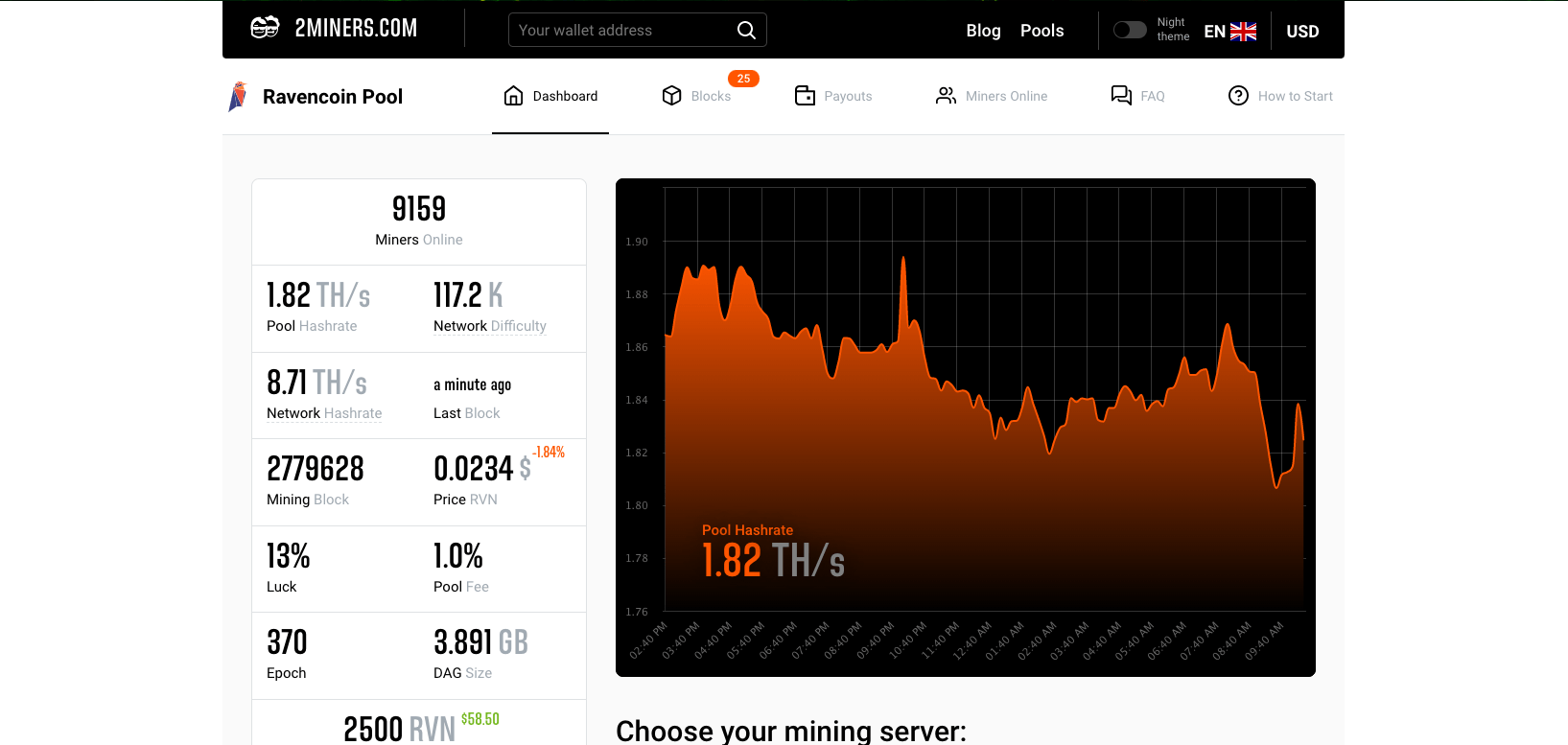Click the Miners Online people icon

point(947,96)
